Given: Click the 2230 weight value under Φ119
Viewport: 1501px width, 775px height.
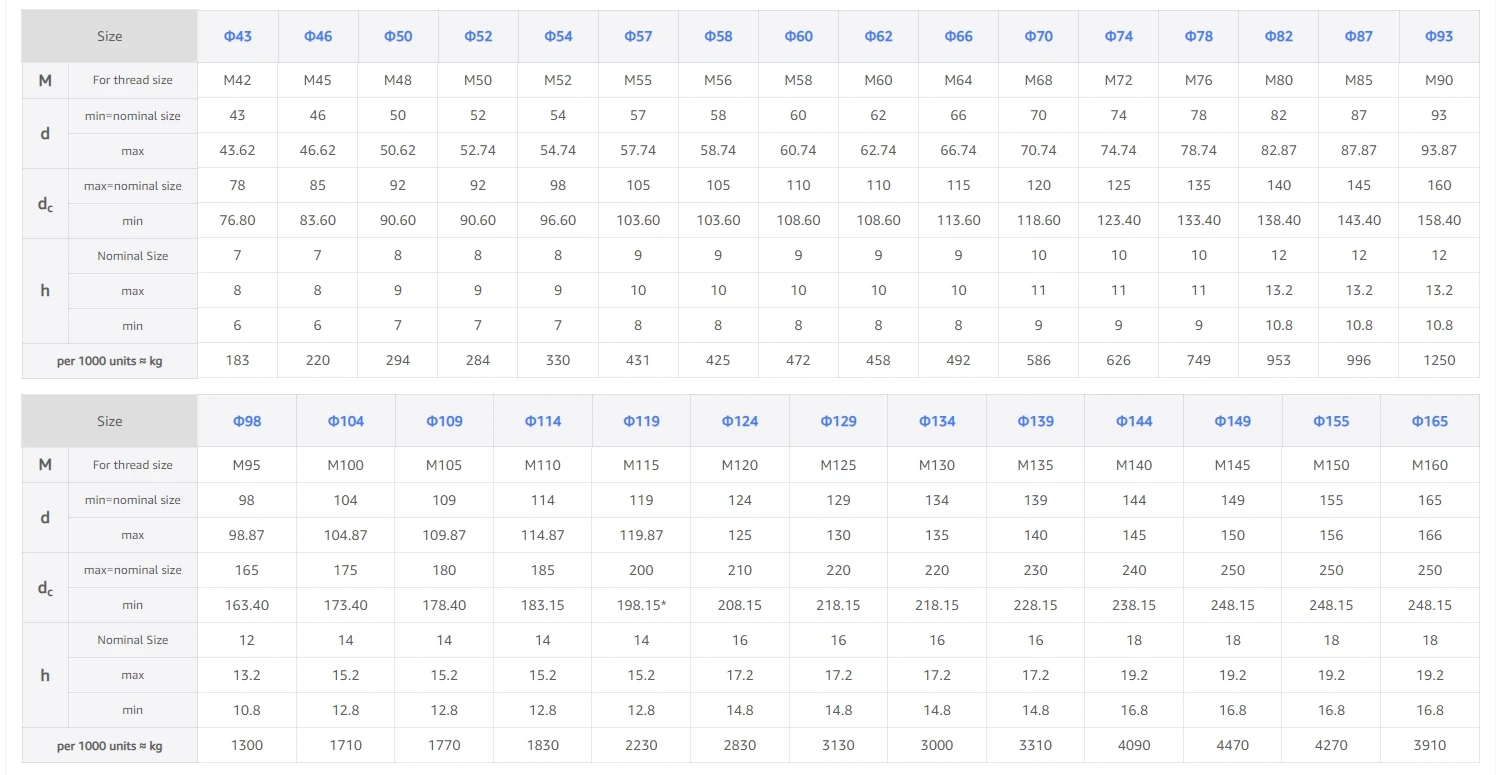Looking at the screenshot, I should coord(641,745).
